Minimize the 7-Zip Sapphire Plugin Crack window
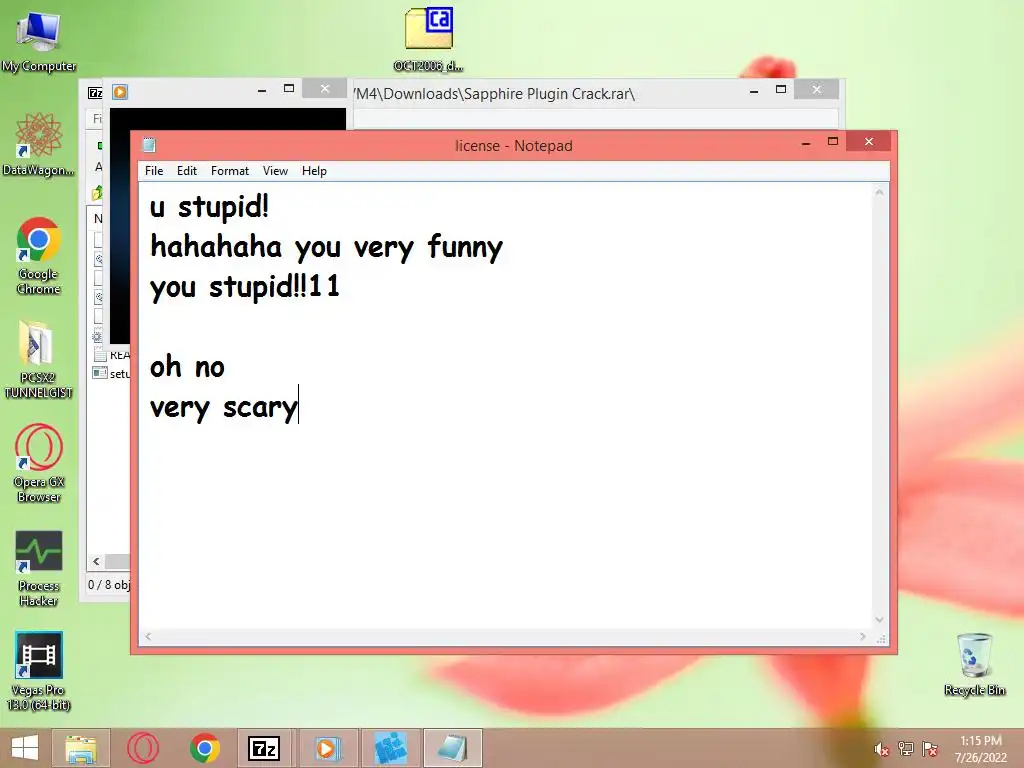Screen dimensions: 1024x768 (x=754, y=90)
